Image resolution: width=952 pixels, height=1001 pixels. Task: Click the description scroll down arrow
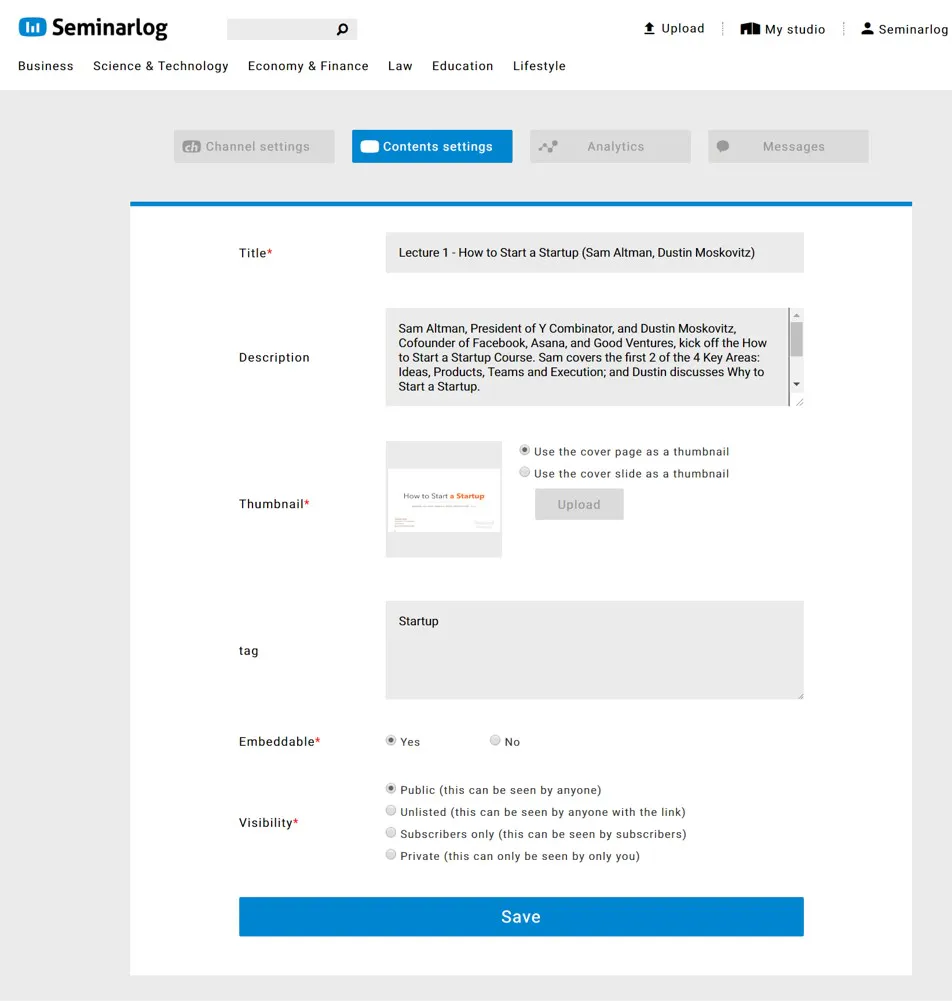(797, 384)
